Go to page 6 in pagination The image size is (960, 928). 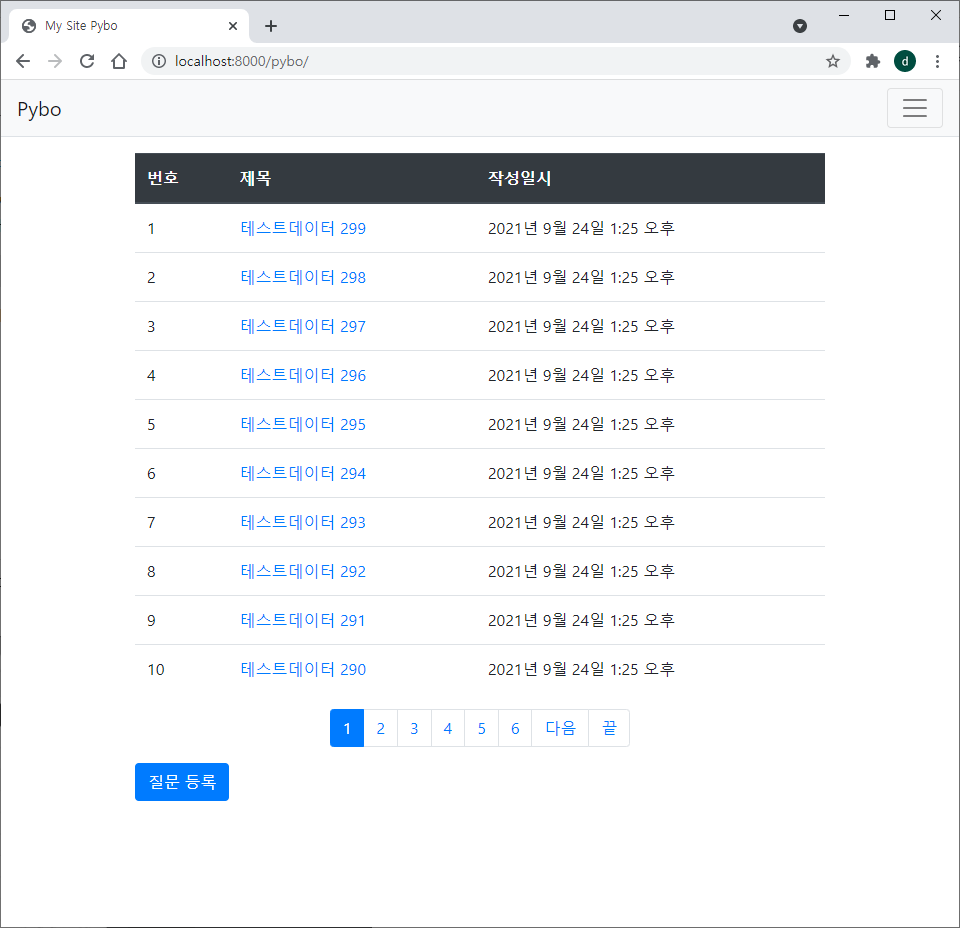[x=516, y=728]
